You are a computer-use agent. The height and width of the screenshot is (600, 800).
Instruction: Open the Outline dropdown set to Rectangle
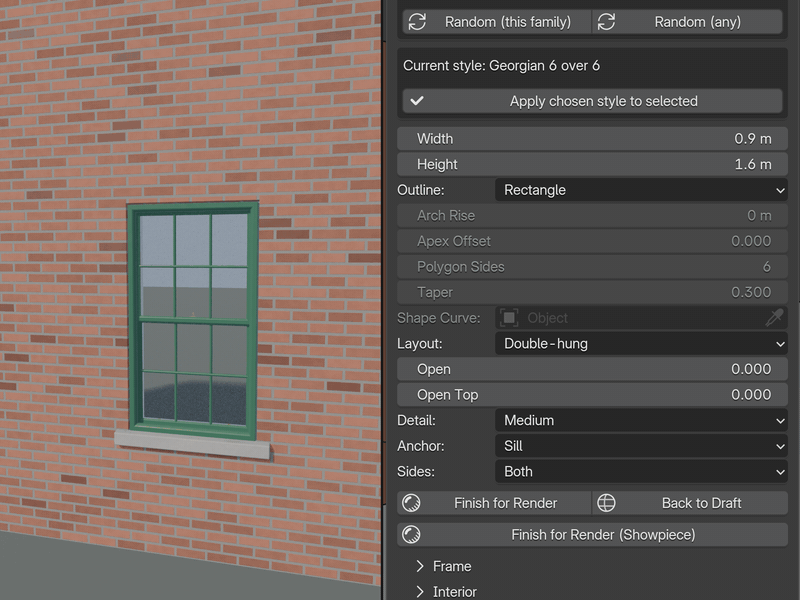[641, 190]
